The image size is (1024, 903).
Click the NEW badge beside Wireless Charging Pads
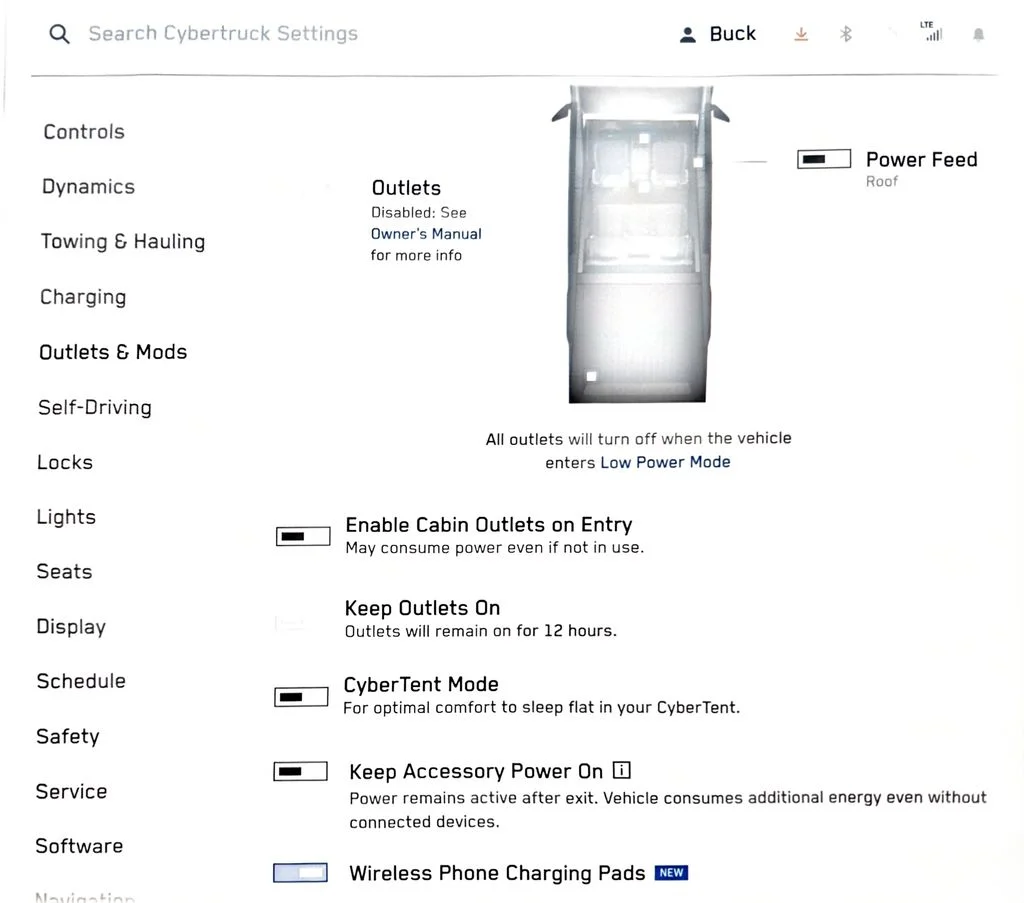pos(671,872)
